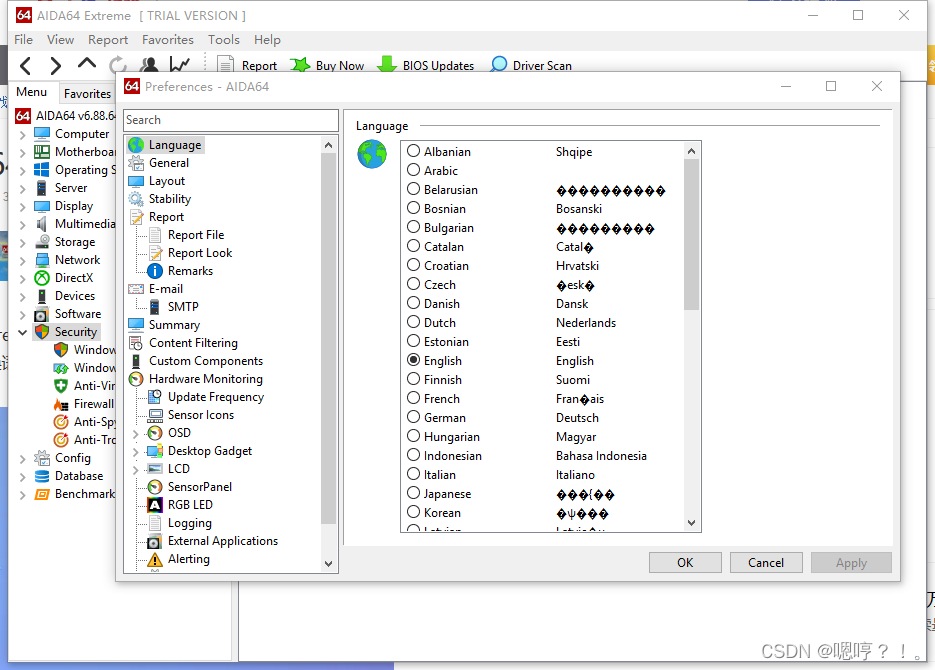Select Custom Components preferences
Viewport: 935px width, 670px height.
pos(206,361)
